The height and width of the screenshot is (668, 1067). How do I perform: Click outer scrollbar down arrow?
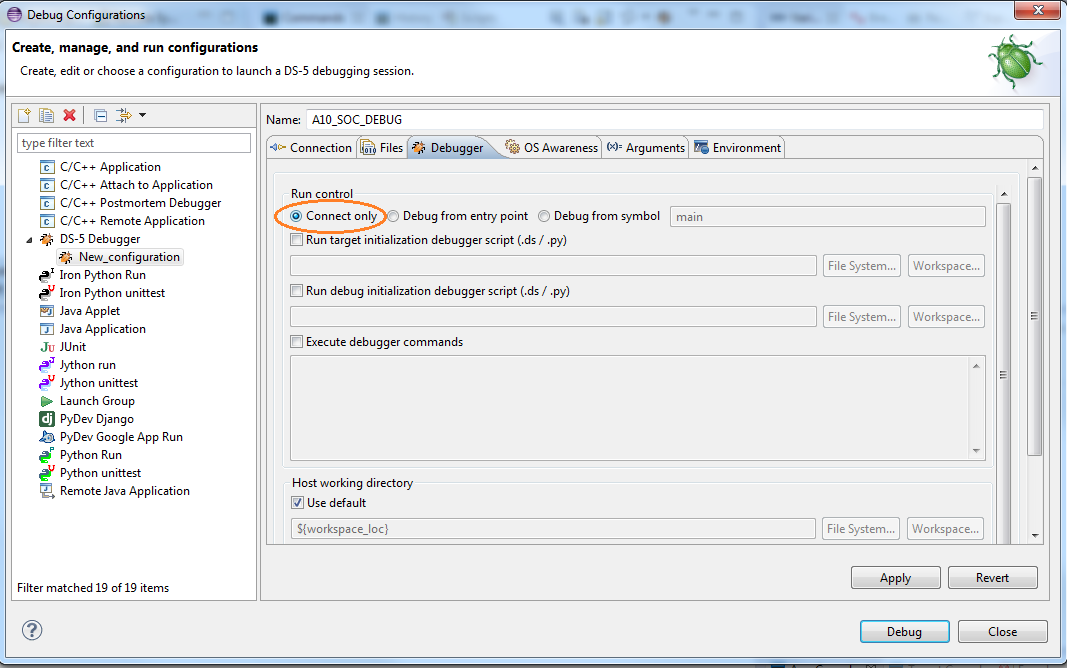[1035, 535]
